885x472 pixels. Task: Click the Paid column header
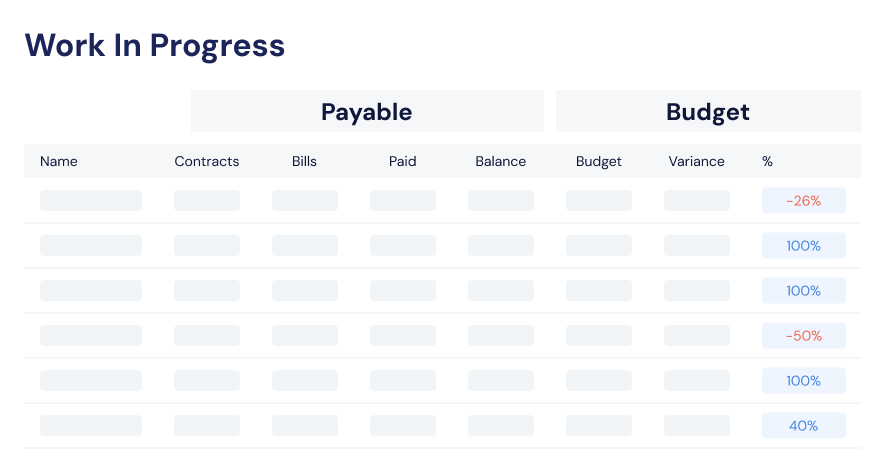tap(402, 161)
